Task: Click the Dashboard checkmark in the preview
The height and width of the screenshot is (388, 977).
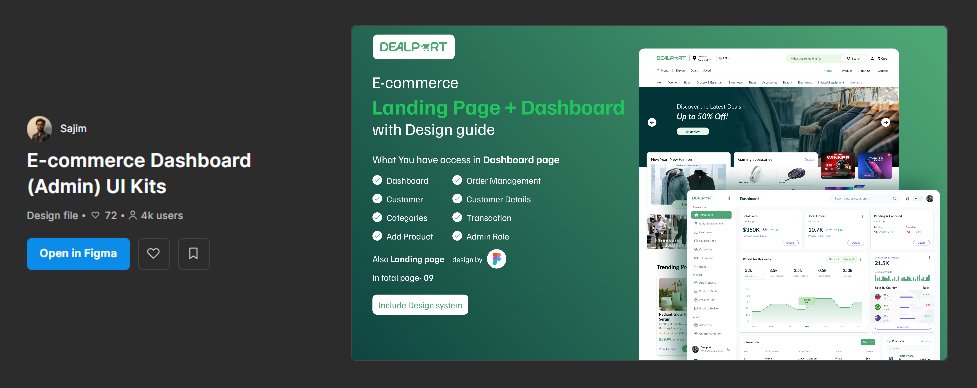Action: click(377, 180)
